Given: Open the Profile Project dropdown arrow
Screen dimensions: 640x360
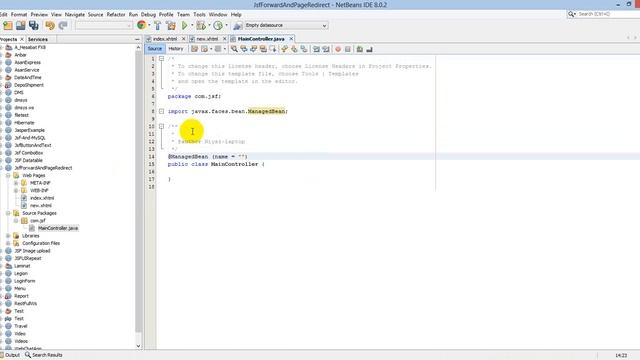Looking at the screenshot, I should click(226, 25).
